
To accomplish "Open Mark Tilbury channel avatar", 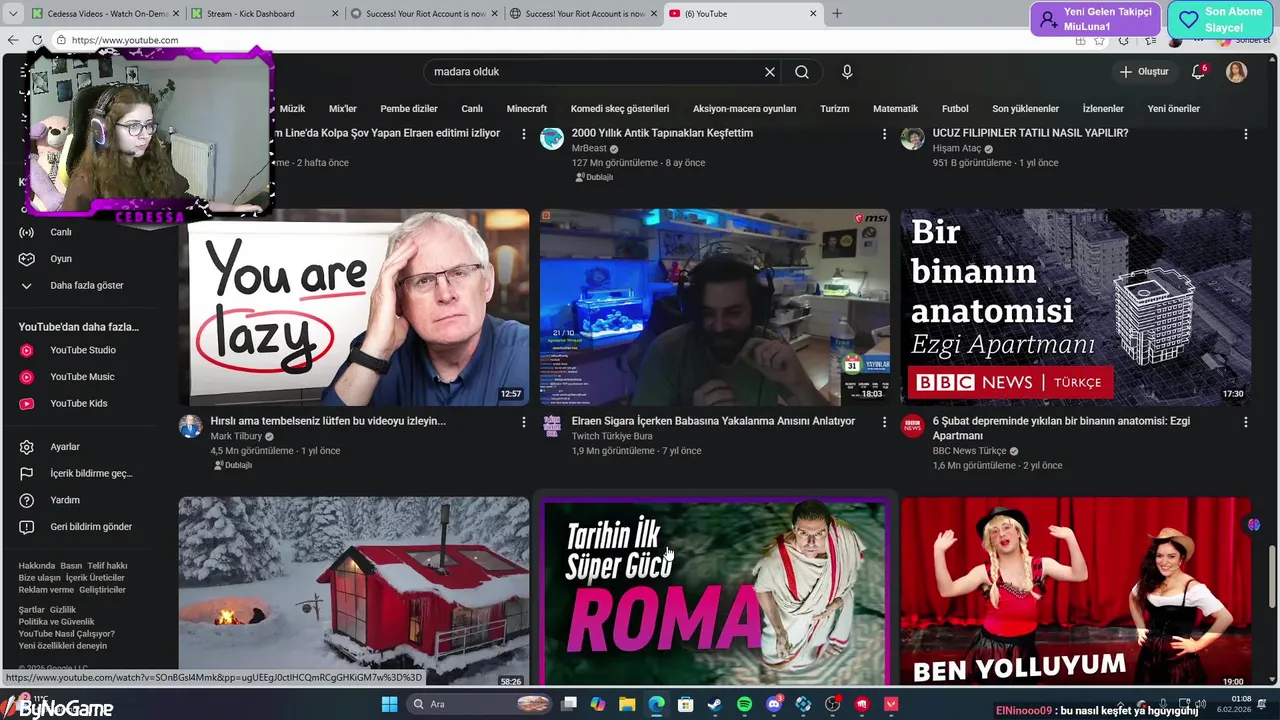I will click(190, 427).
